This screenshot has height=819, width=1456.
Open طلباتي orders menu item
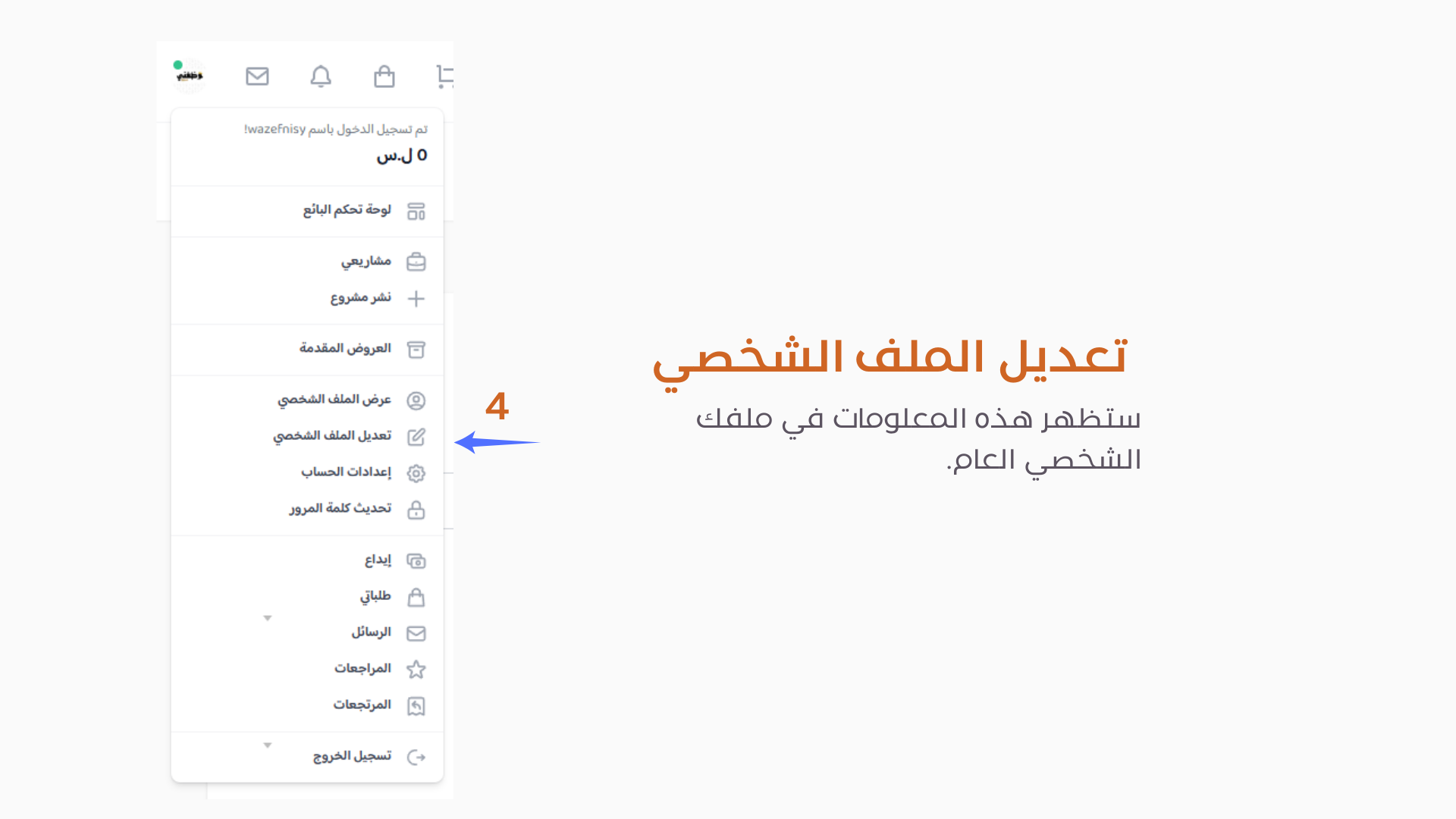point(375,597)
